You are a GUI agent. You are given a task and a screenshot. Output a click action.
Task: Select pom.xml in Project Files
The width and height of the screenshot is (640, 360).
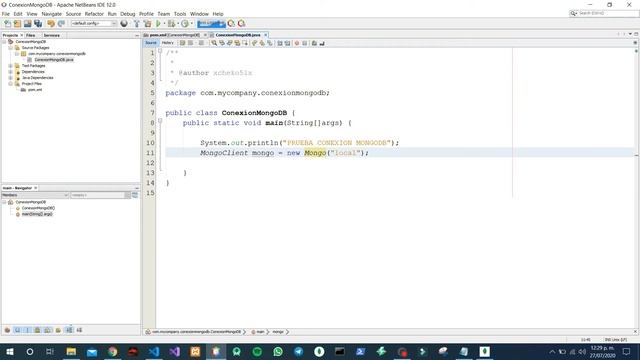(x=35, y=90)
